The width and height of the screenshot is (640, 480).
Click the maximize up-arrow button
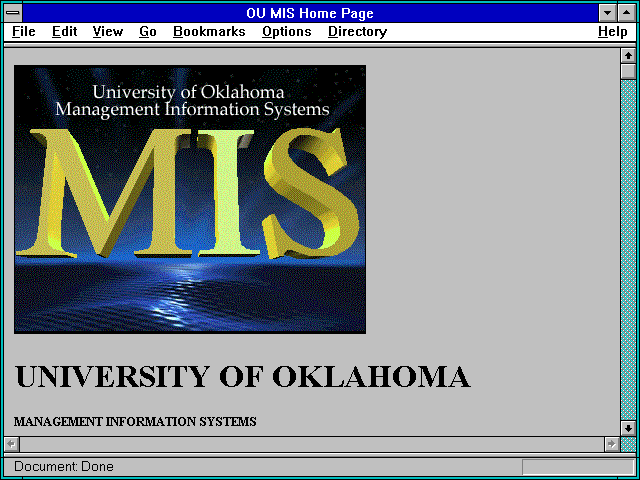click(627, 13)
